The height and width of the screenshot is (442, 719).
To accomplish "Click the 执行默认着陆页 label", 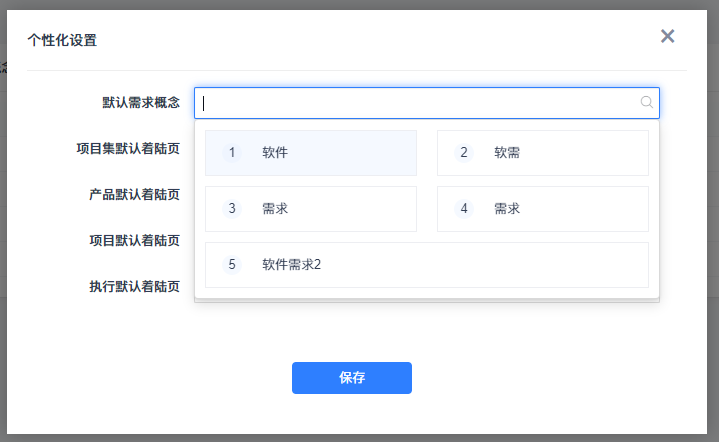I will tap(134, 287).
